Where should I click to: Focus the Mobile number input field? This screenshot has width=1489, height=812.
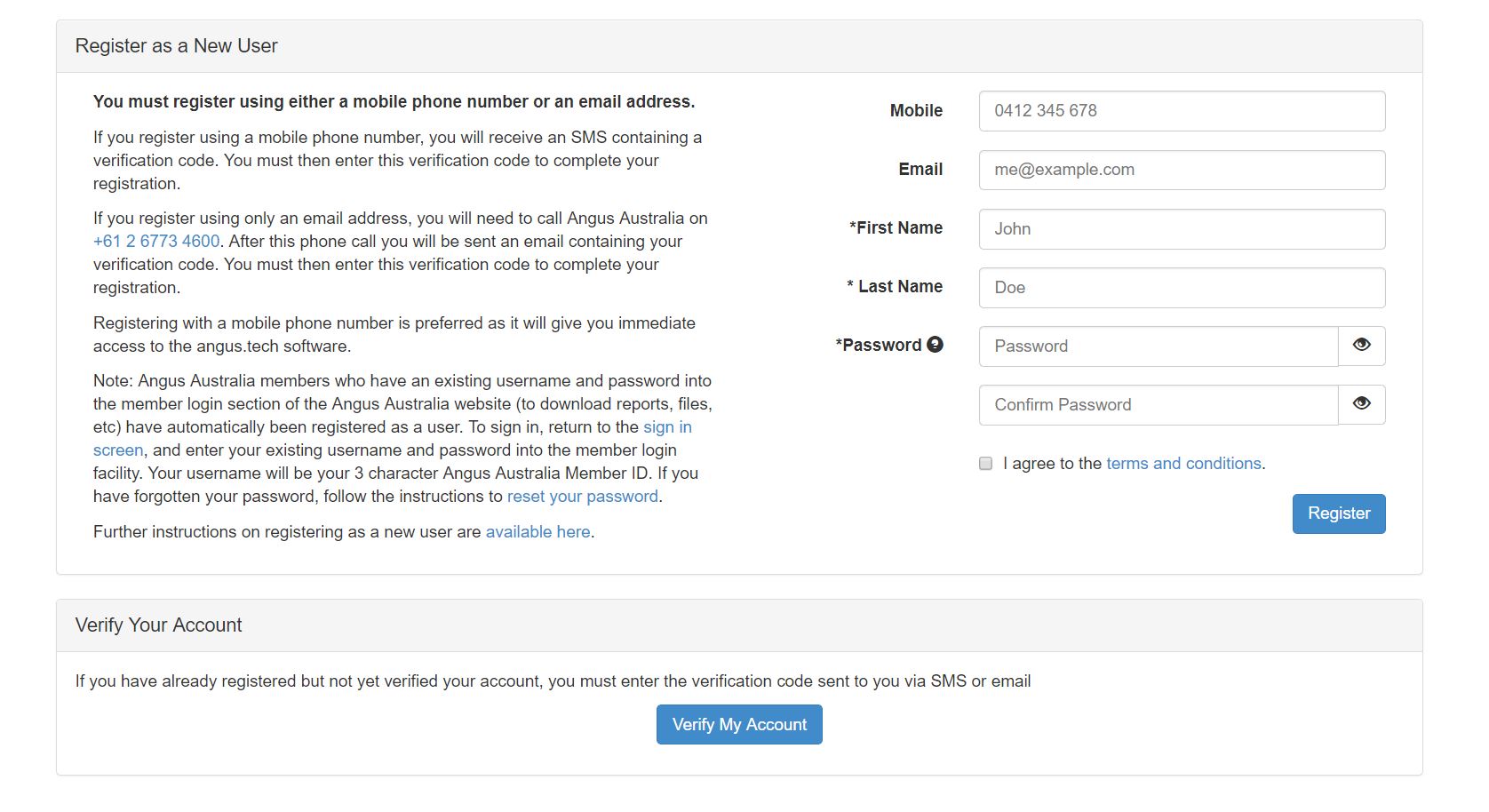(x=1181, y=111)
